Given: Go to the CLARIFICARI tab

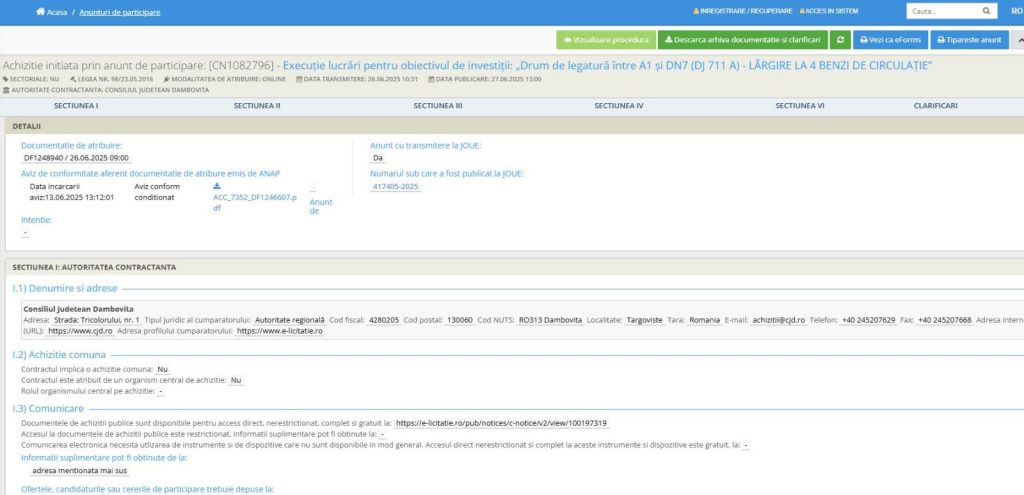Looking at the screenshot, I should pos(935,105).
